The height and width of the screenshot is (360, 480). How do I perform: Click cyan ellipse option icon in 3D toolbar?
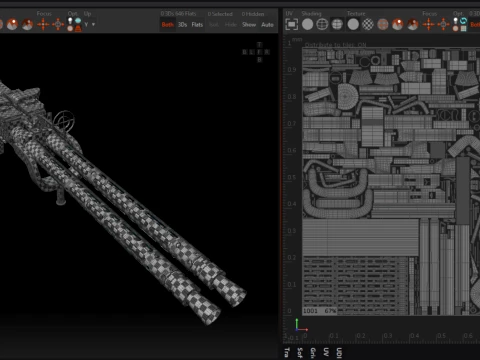(x=78, y=21)
